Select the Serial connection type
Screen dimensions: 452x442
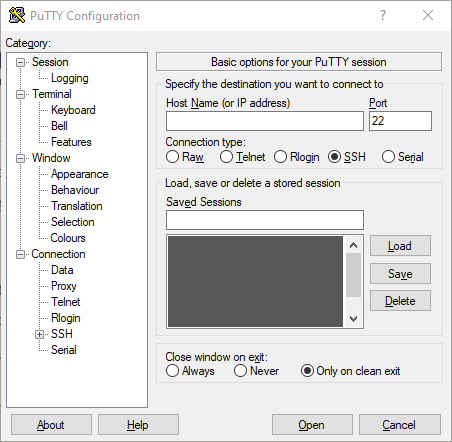[x=388, y=157]
